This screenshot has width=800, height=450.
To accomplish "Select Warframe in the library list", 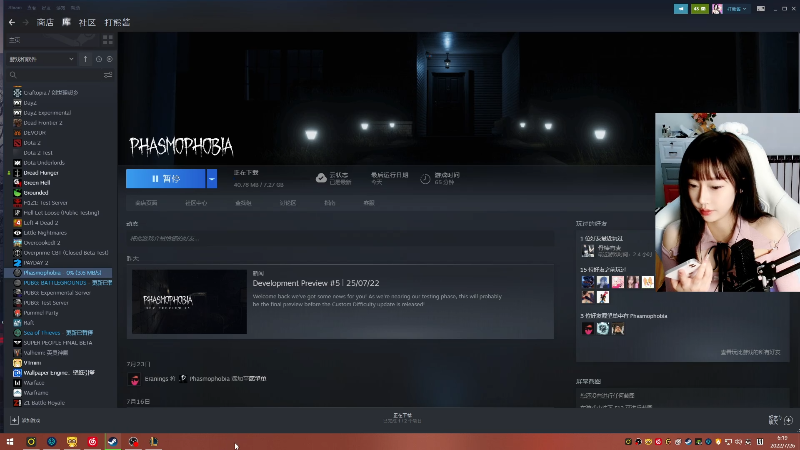I will 36,393.
